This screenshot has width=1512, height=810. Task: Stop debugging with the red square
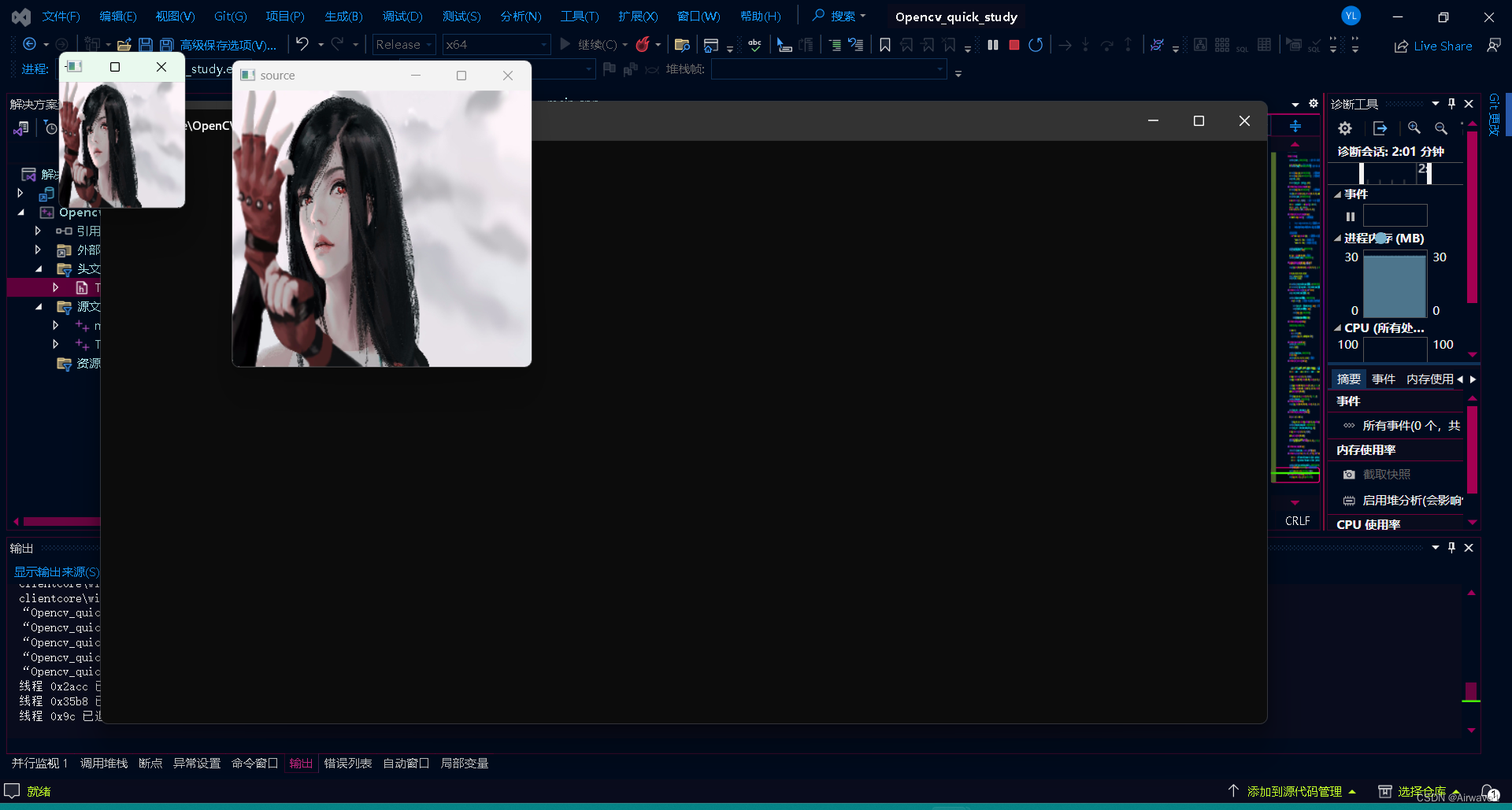1014,45
